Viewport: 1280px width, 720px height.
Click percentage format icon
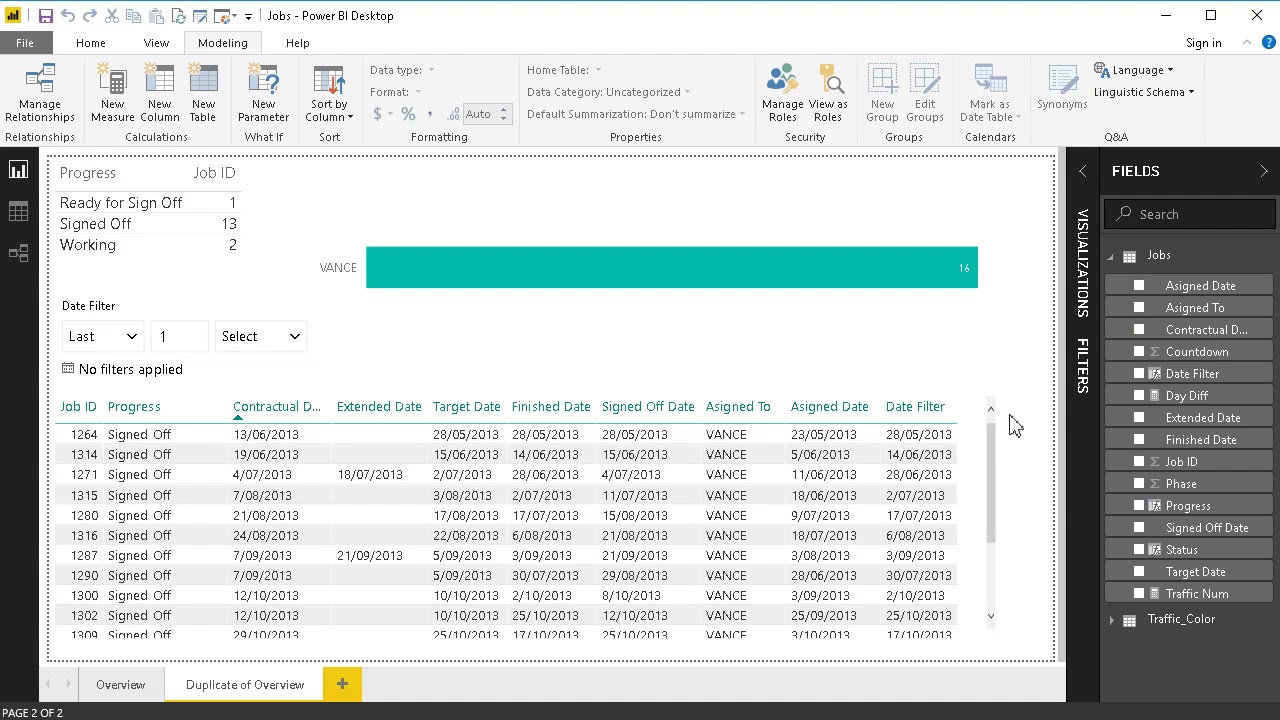408,114
